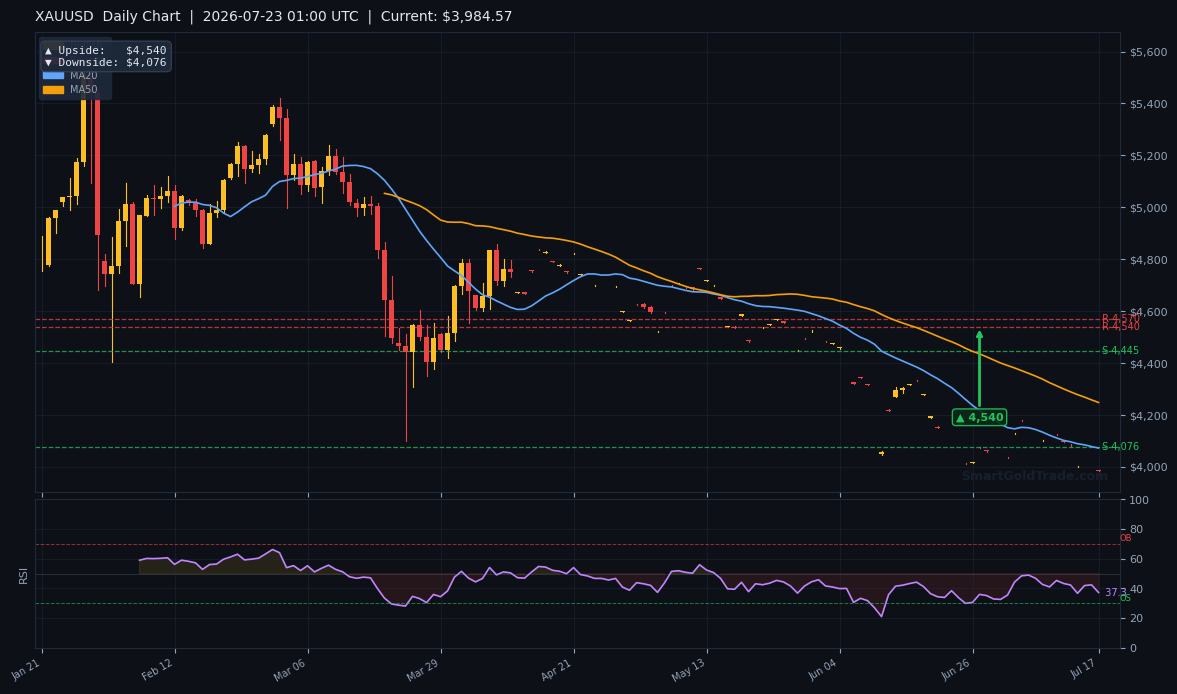Click the Mar 29 date label
Viewport: 1177px width, 694px height.
(423, 669)
